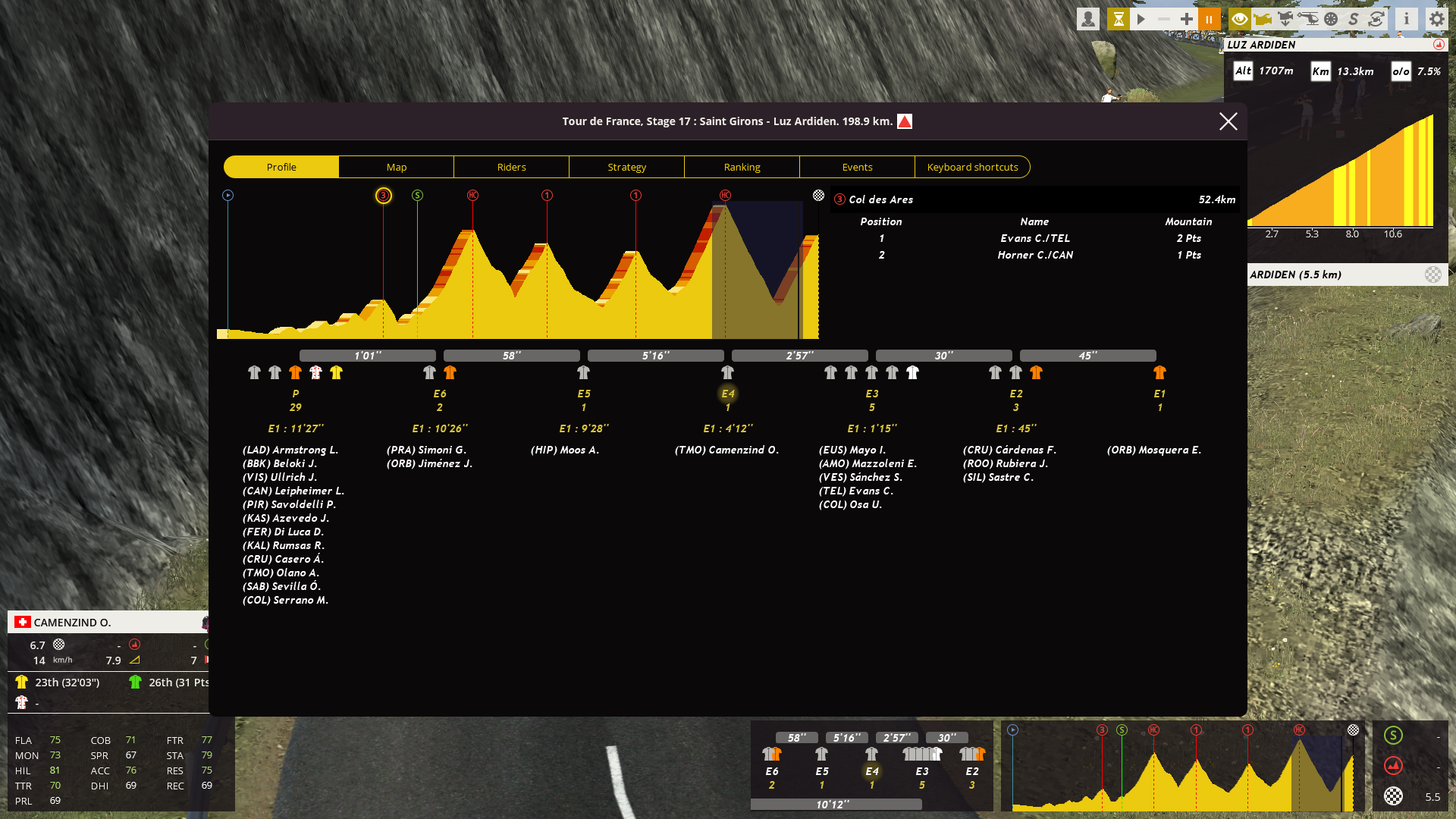The width and height of the screenshot is (1456, 819).
Task: Click rider Sastre C. in group E2
Action: tap(999, 477)
